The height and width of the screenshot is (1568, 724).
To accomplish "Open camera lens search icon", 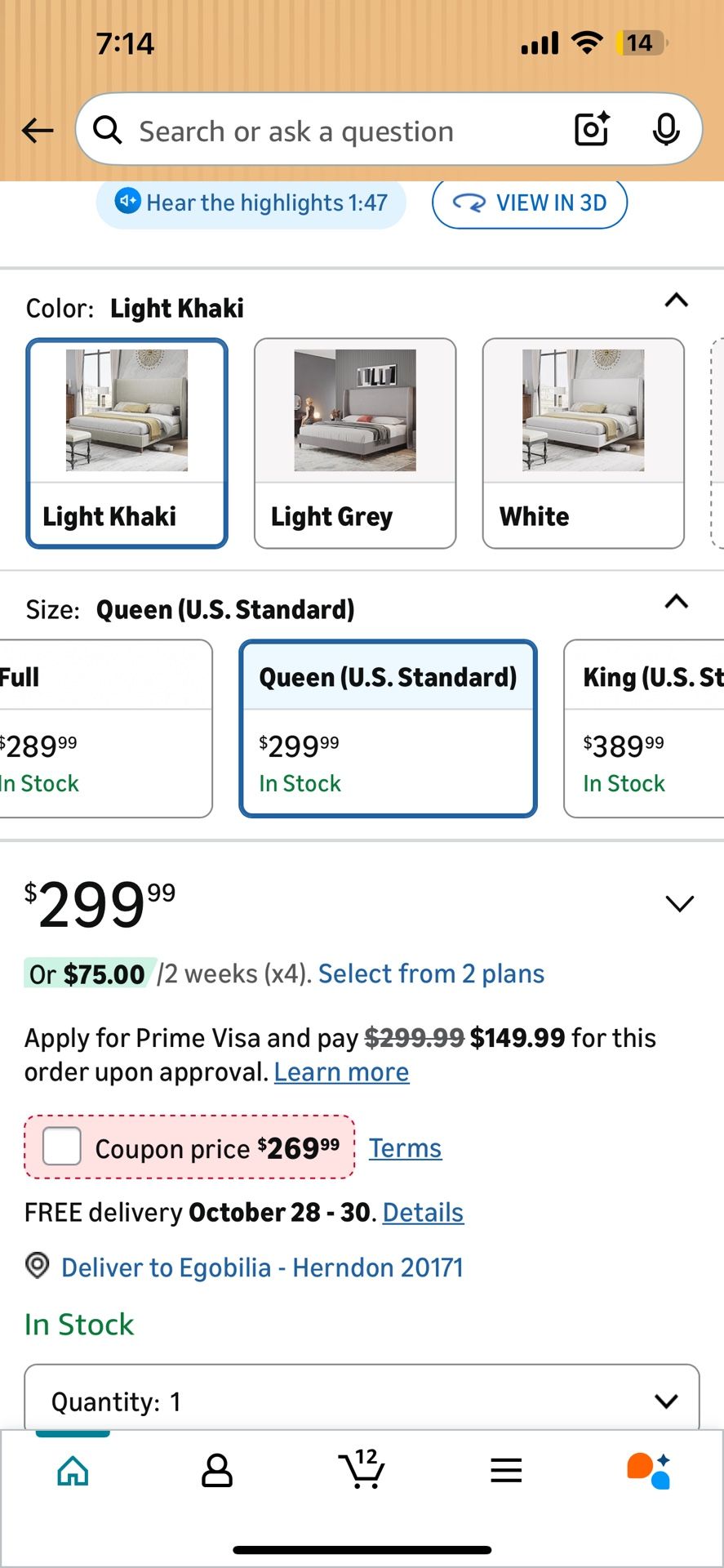I will 592,130.
